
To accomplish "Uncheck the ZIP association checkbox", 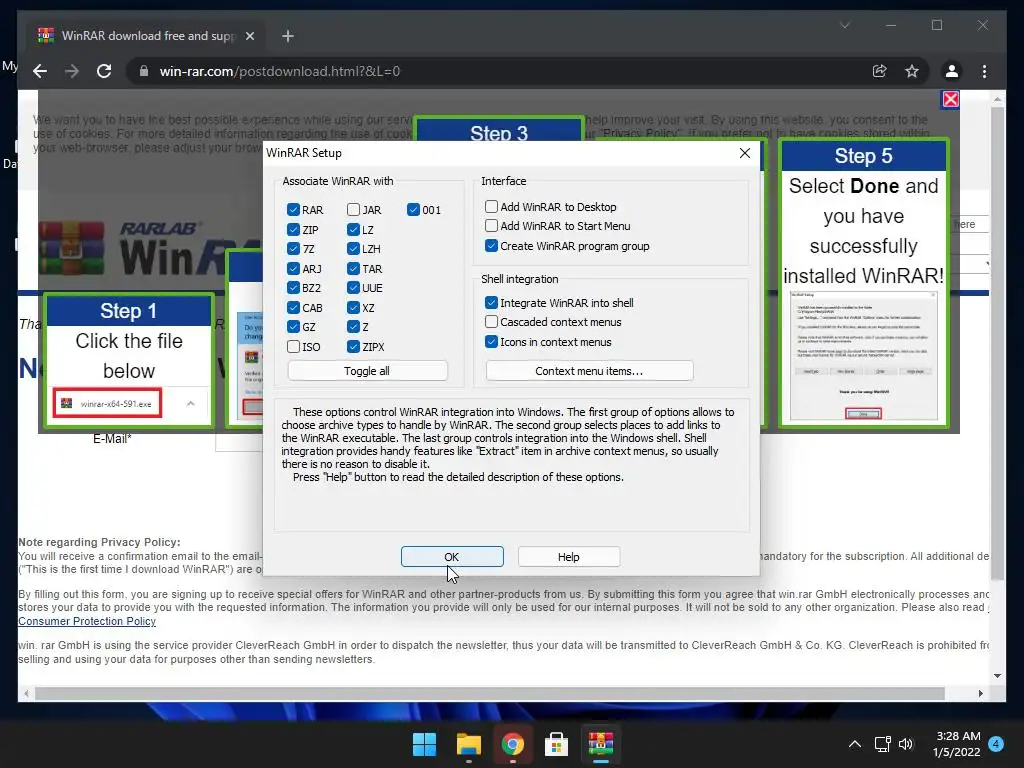I will [293, 230].
